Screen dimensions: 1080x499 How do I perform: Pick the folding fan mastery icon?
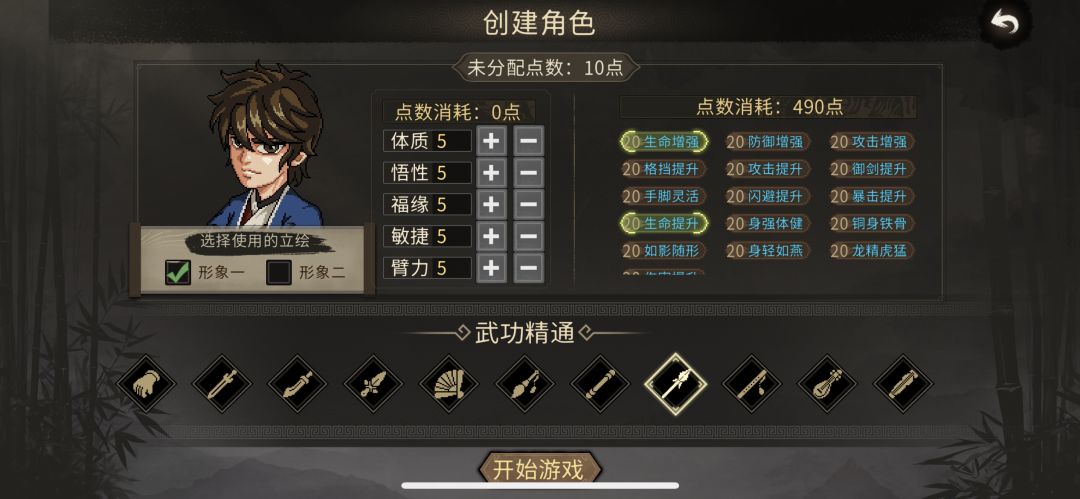tap(449, 385)
